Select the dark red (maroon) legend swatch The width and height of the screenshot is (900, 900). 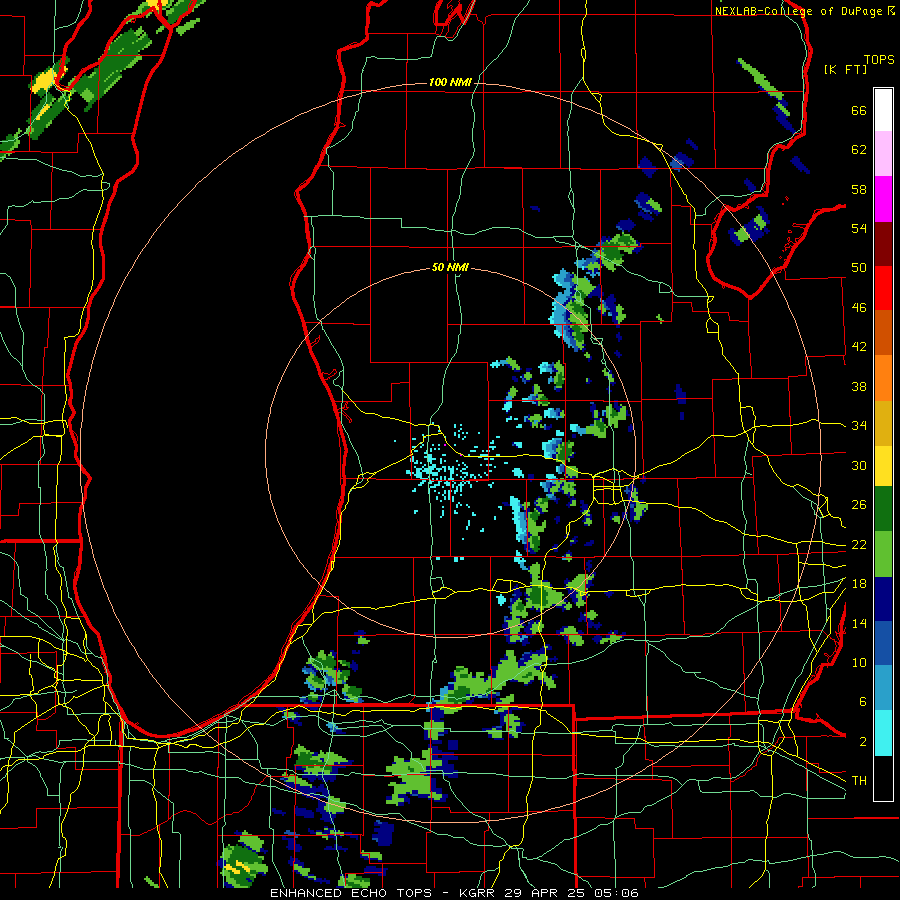pos(883,243)
